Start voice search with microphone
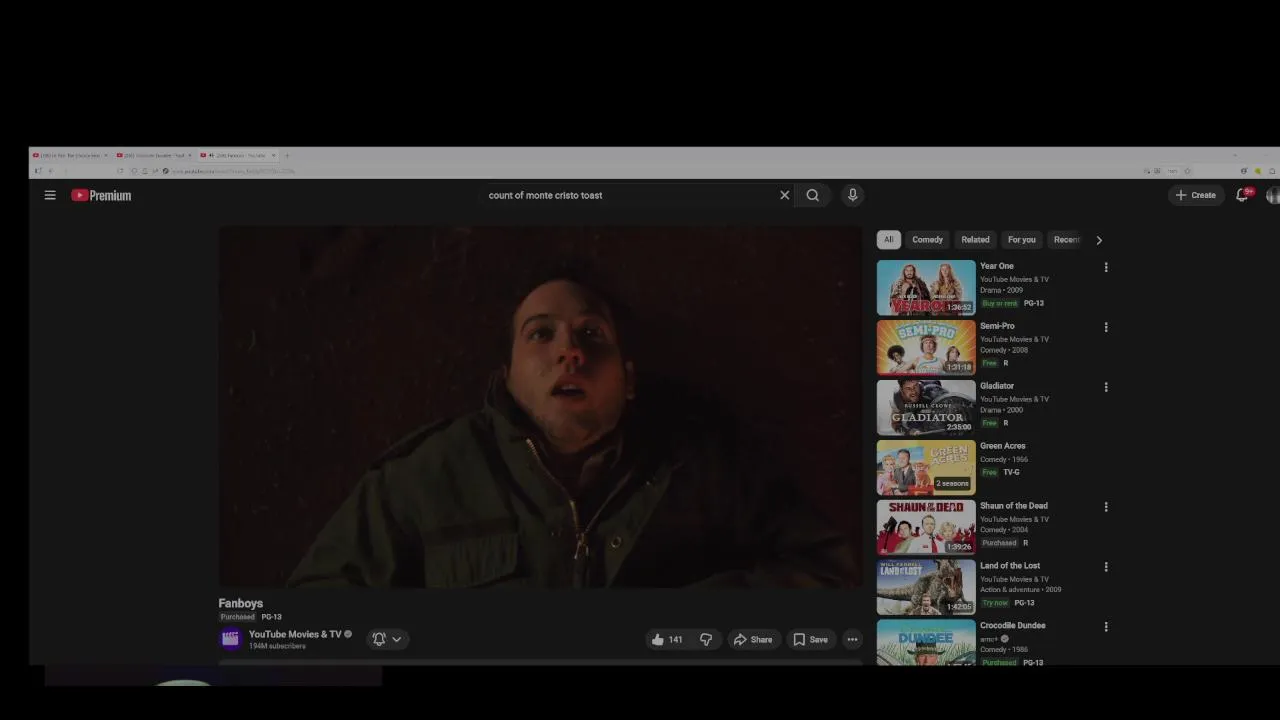 click(852, 195)
